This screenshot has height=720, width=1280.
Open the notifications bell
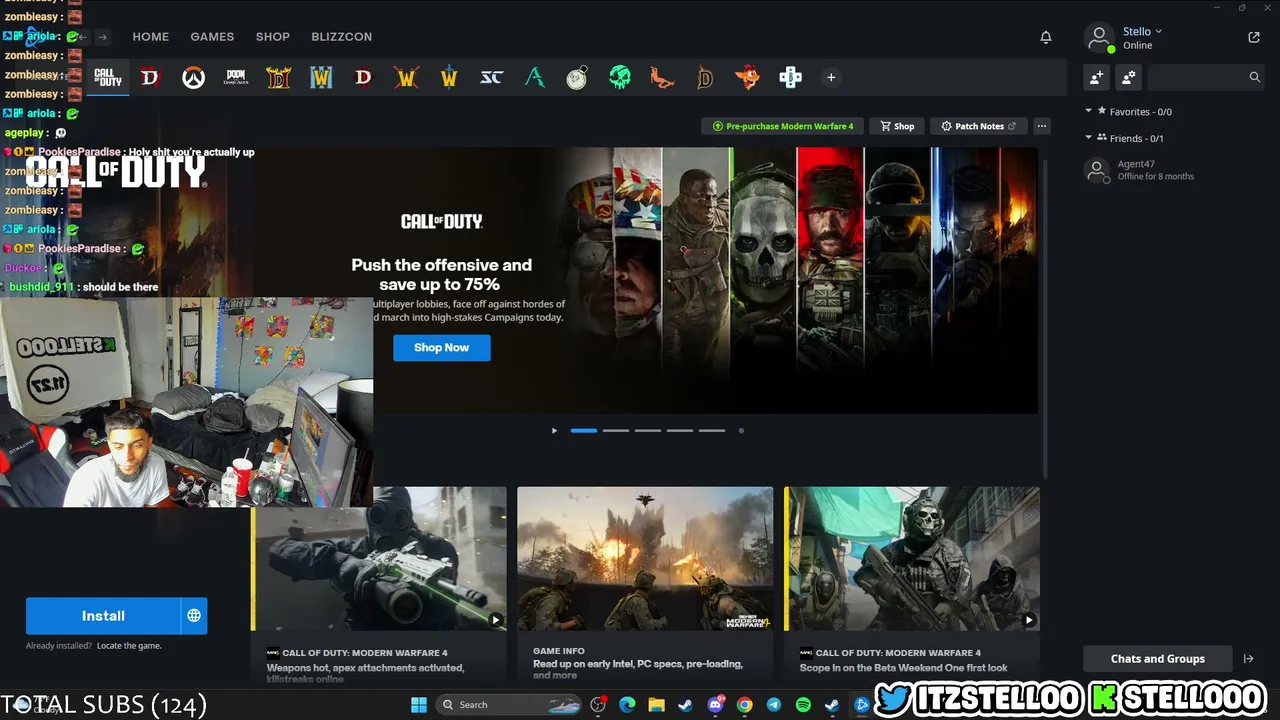point(1046,37)
